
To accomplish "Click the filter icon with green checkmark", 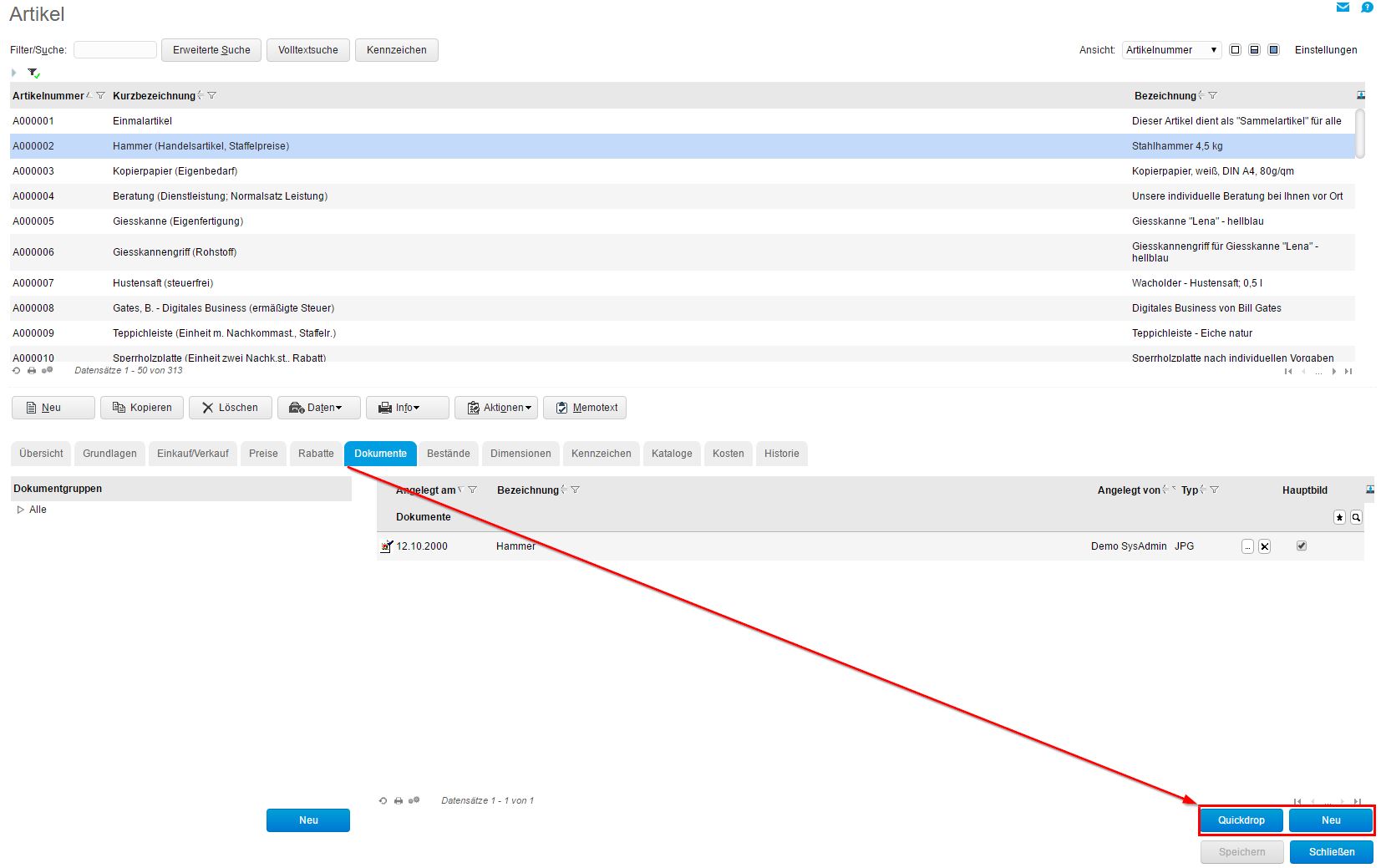I will click(33, 73).
